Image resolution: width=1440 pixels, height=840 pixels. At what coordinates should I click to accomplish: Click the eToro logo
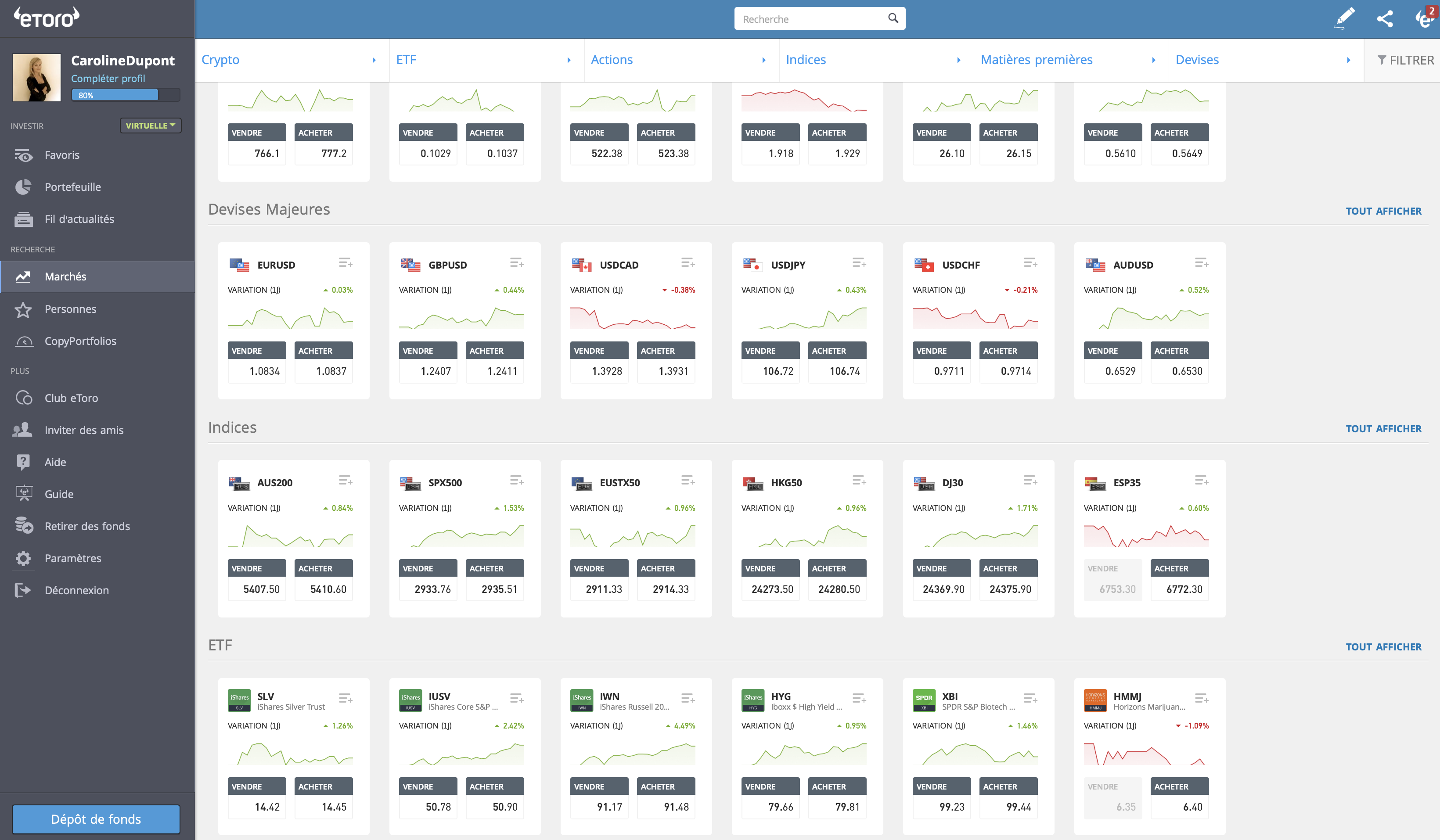pos(47,17)
